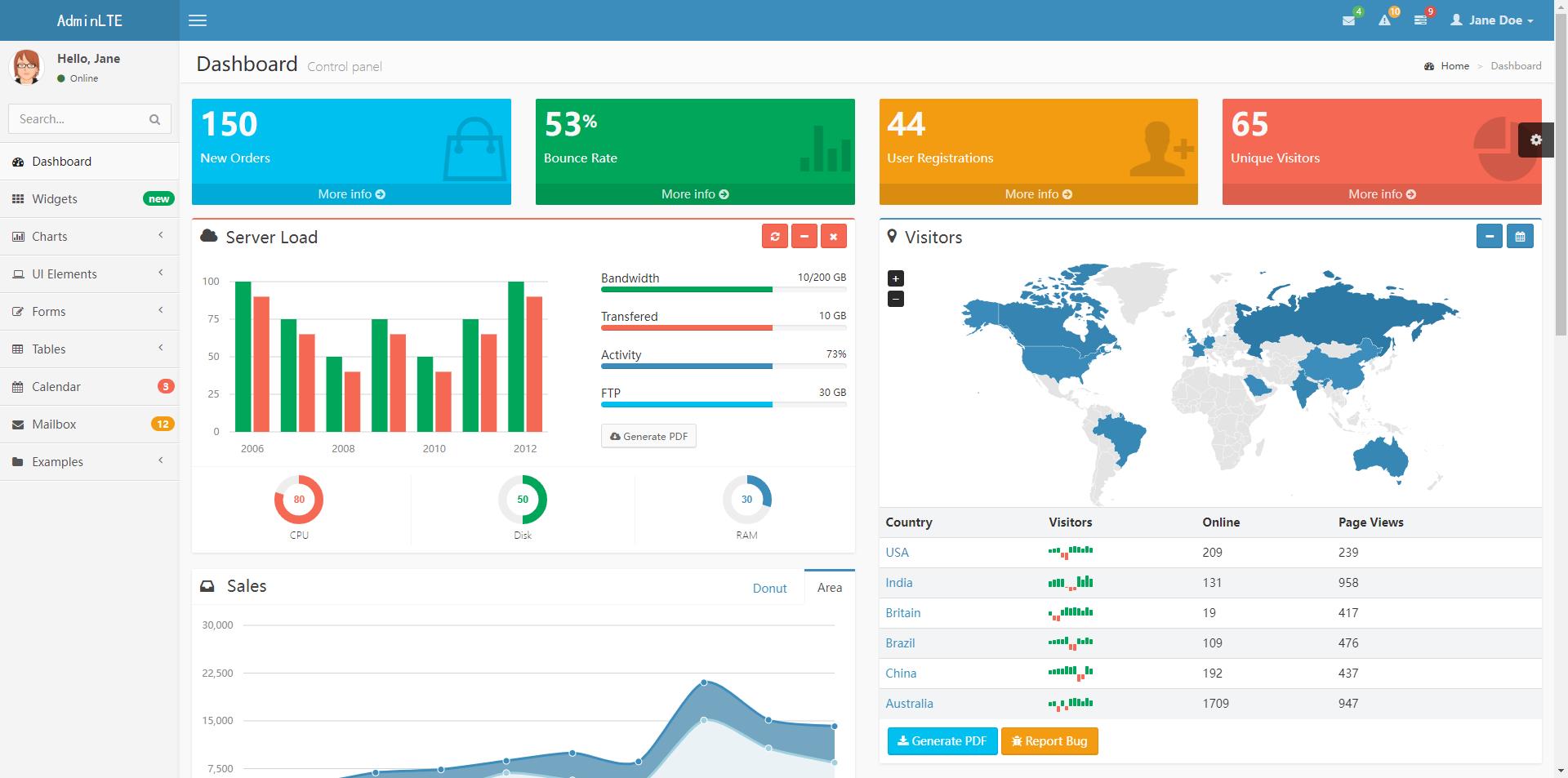Click the Activity progress bar

click(724, 366)
